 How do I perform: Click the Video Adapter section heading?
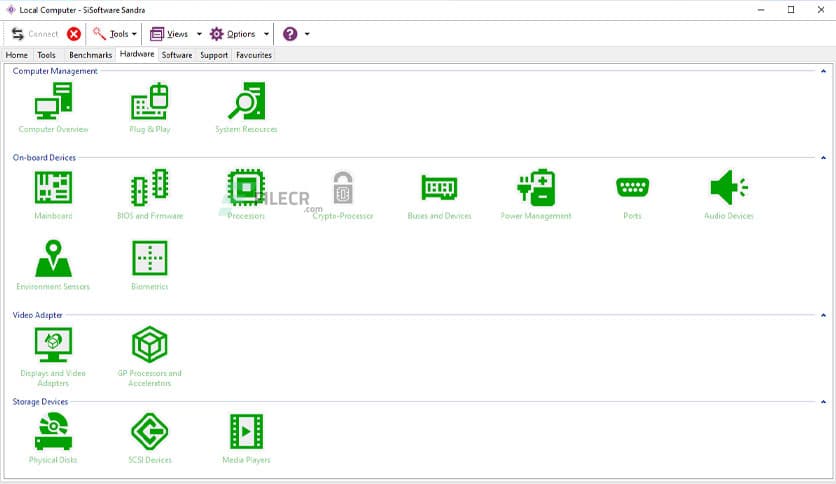coord(37,315)
